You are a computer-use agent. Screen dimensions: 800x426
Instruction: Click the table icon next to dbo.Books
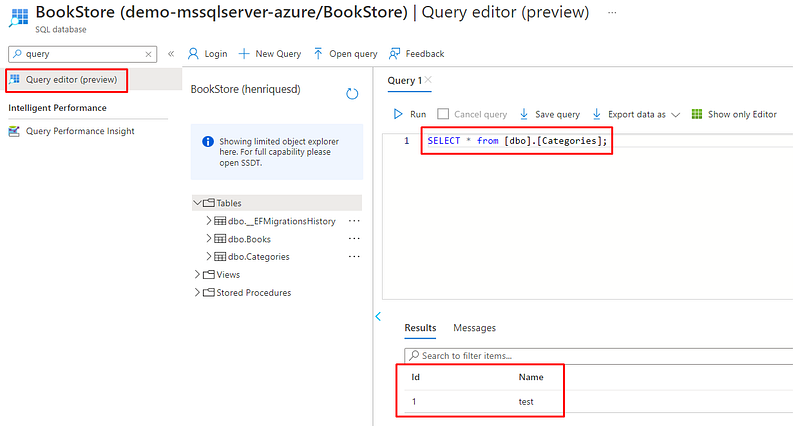(220, 239)
